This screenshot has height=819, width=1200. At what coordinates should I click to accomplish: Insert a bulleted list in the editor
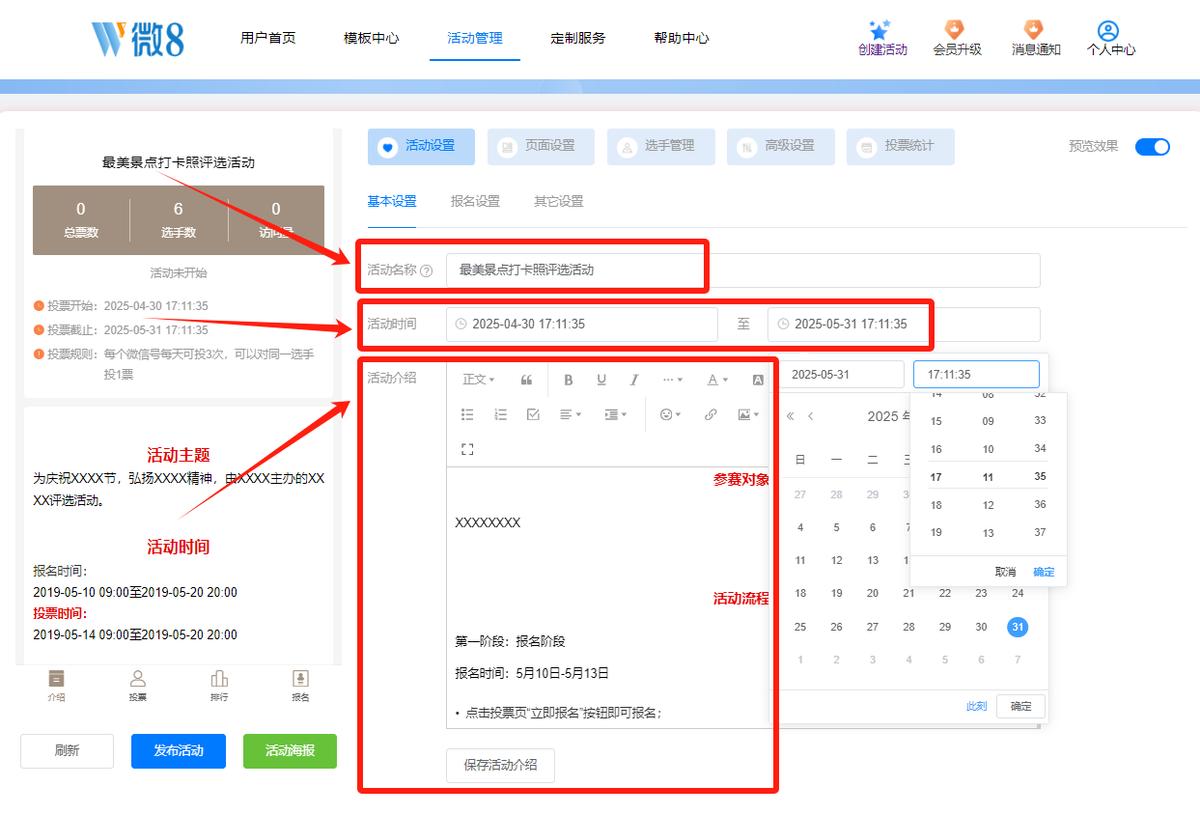point(467,414)
